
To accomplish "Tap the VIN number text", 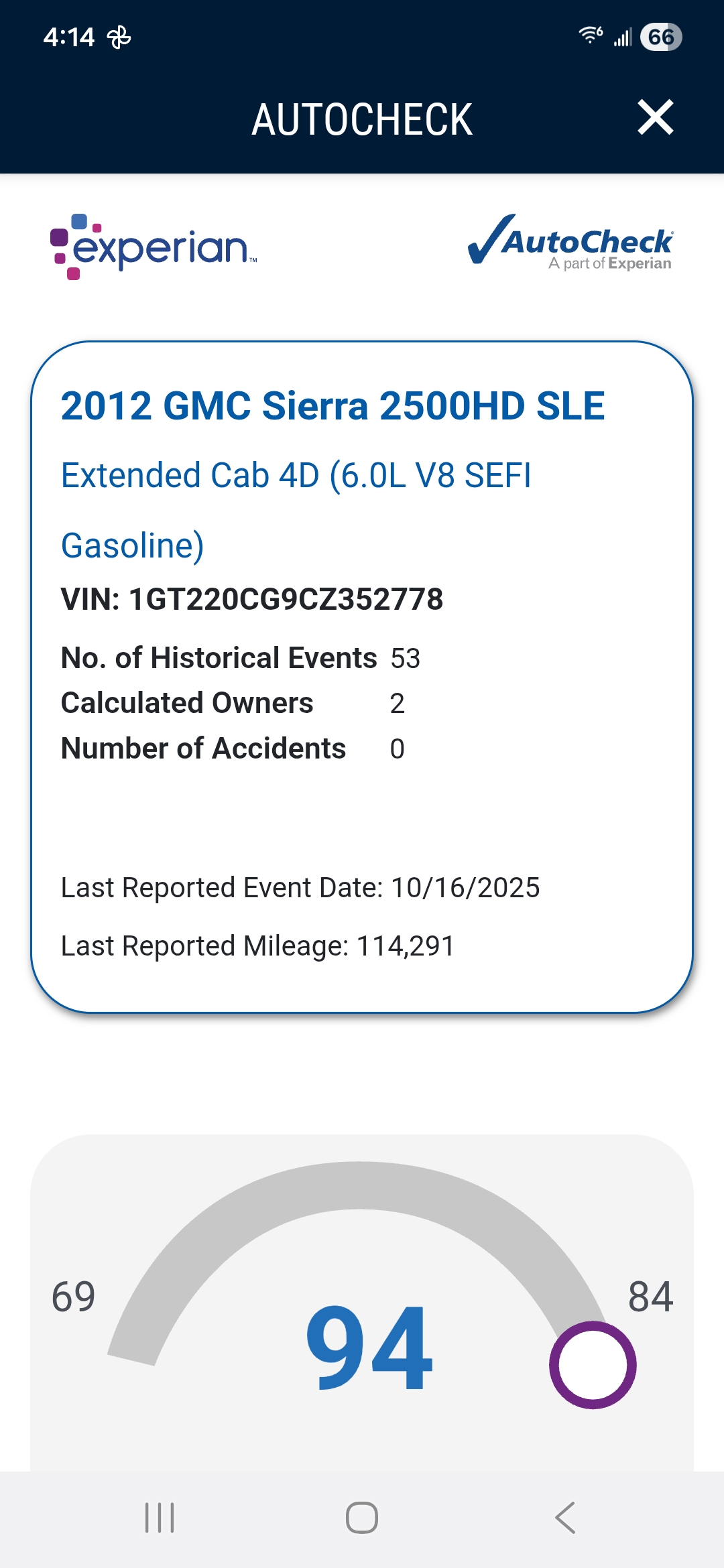I will tap(252, 599).
